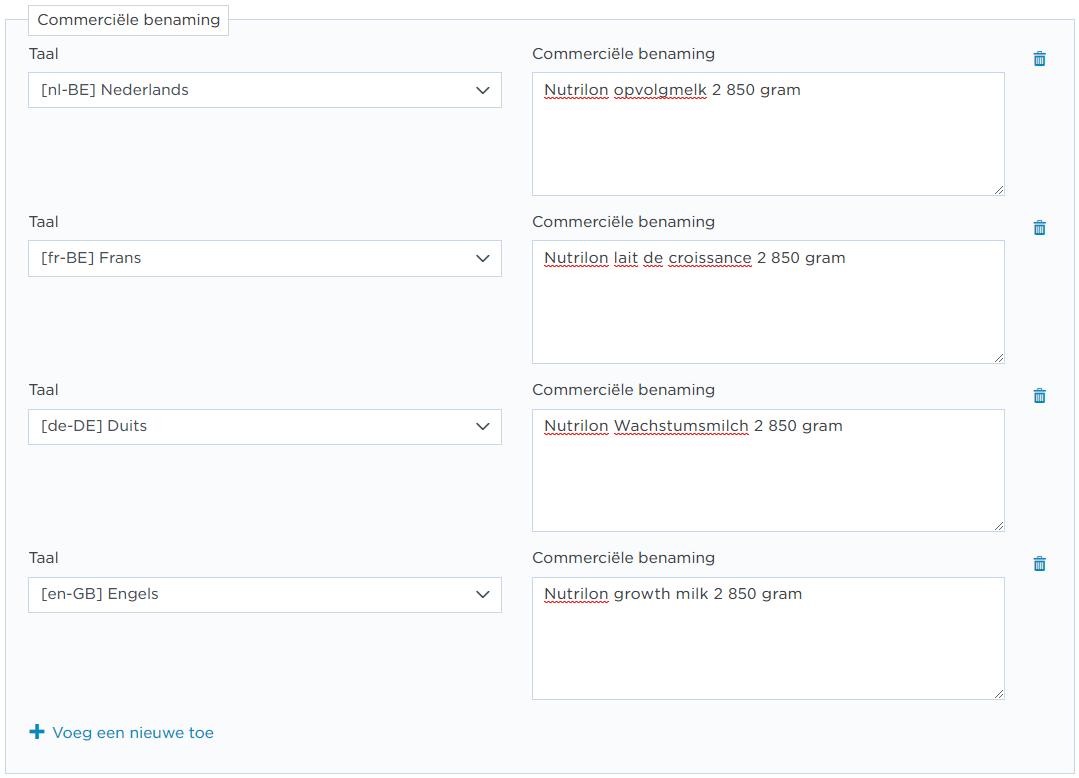Delete the Engels commercial name row

tap(1039, 563)
